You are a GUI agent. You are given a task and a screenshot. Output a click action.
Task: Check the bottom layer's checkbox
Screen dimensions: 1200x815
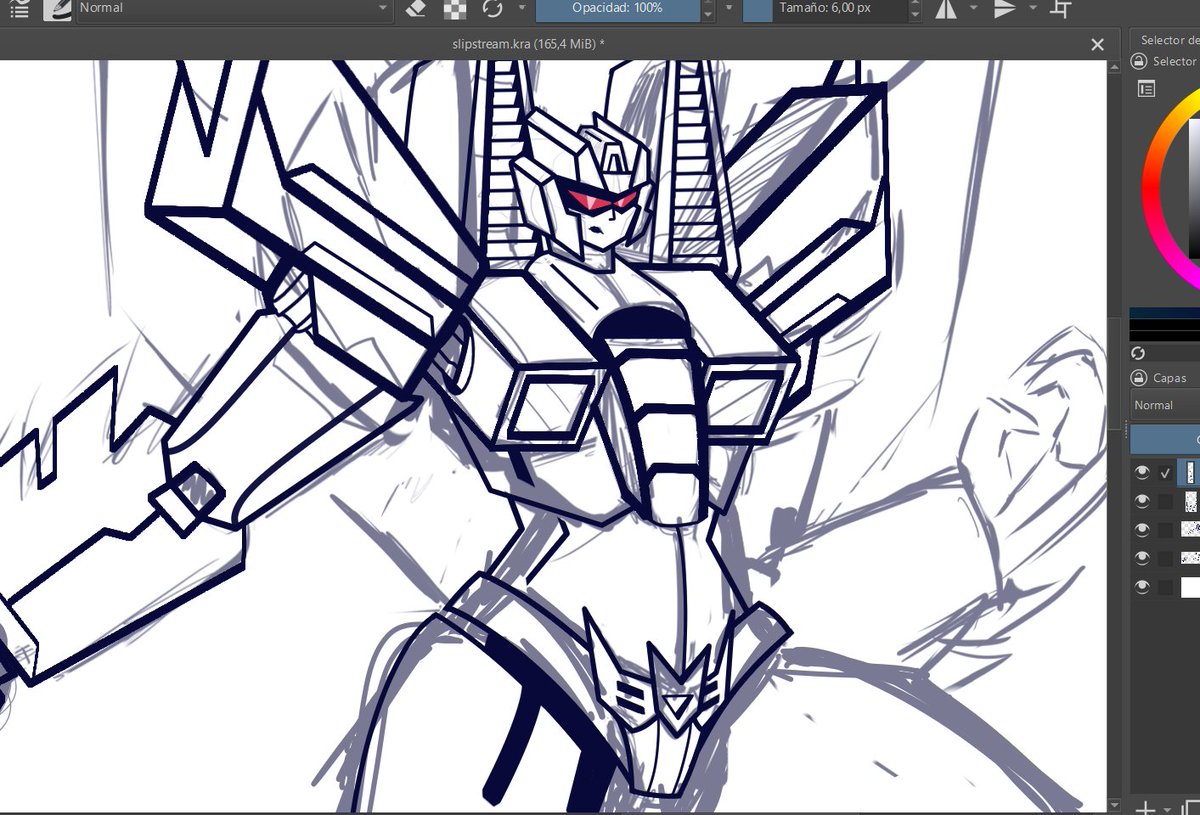point(1165,587)
